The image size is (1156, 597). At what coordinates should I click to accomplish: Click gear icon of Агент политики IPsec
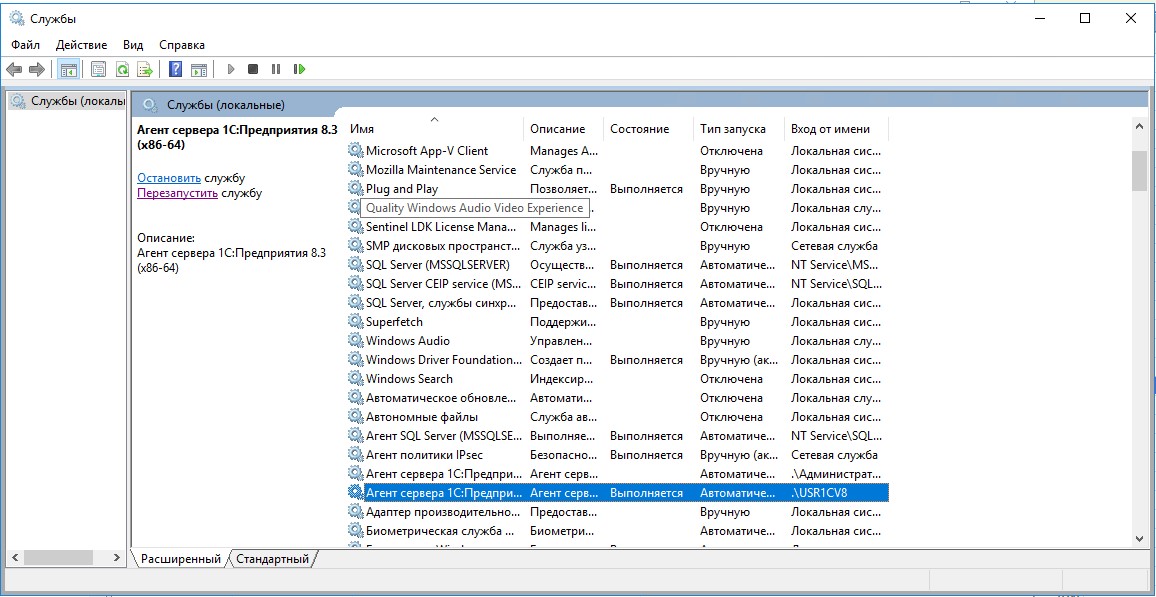[x=356, y=455]
